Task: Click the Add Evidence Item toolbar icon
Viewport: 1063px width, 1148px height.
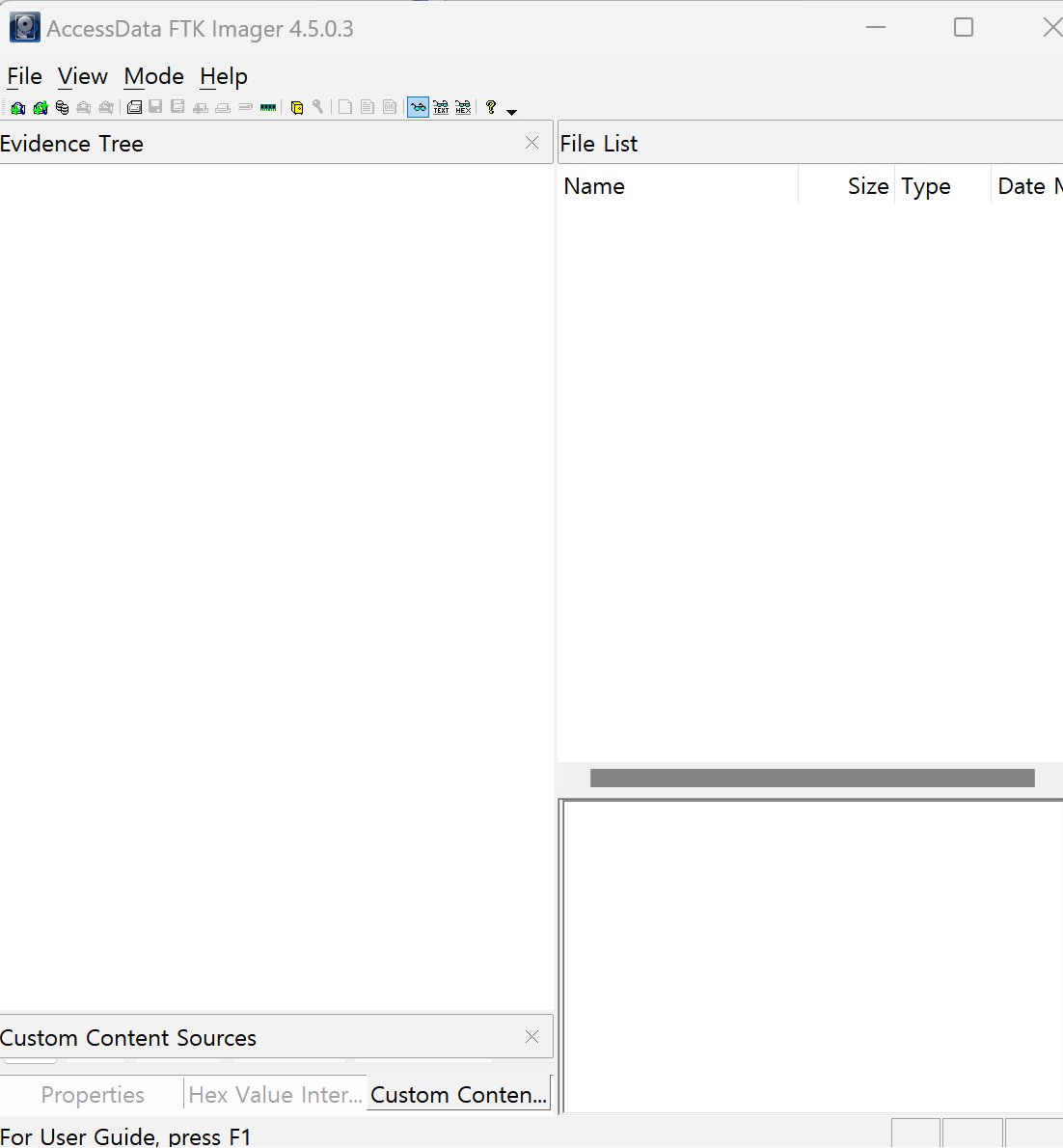Action: coord(18,108)
